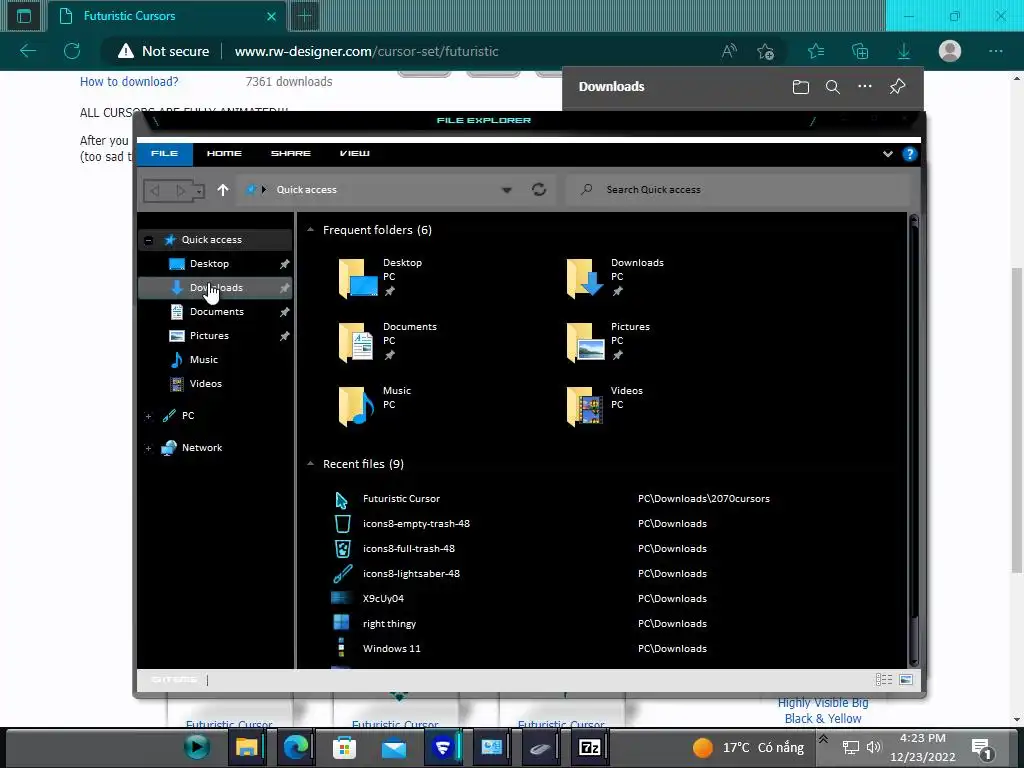Expand the PC tree node
The height and width of the screenshot is (768, 1024).
tap(149, 416)
